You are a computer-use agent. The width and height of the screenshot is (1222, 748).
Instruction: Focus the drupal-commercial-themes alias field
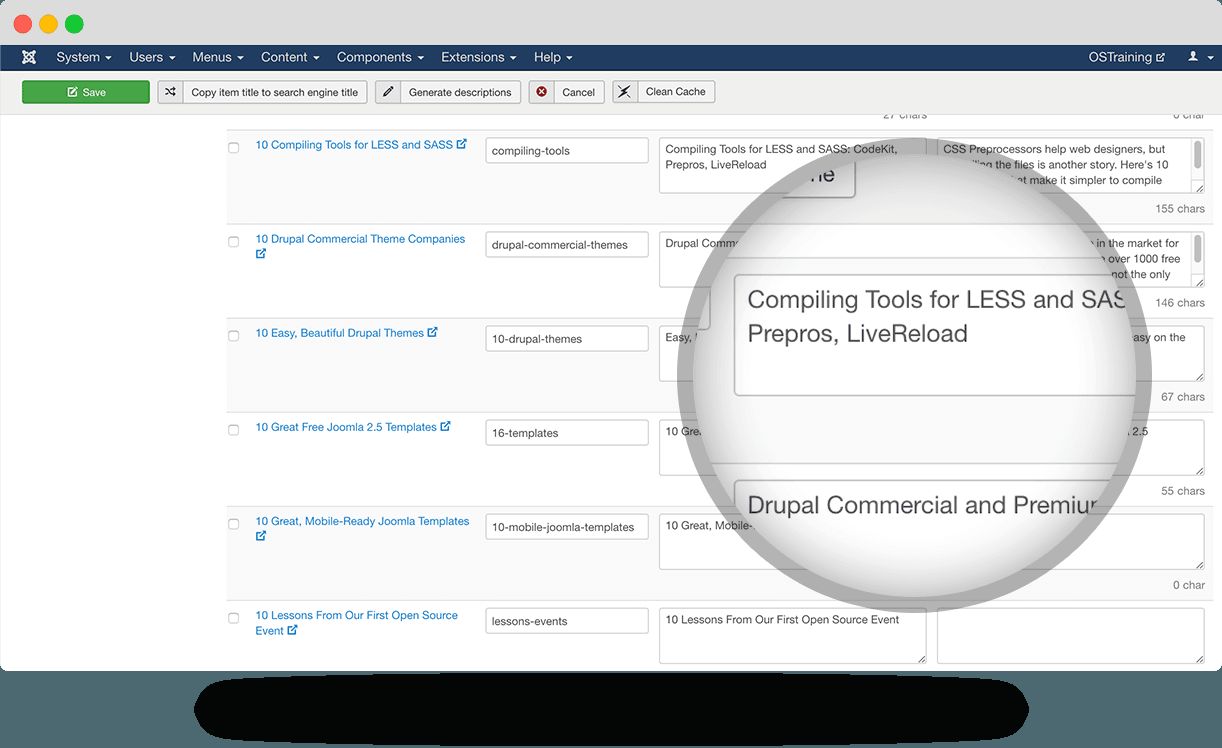tap(567, 245)
